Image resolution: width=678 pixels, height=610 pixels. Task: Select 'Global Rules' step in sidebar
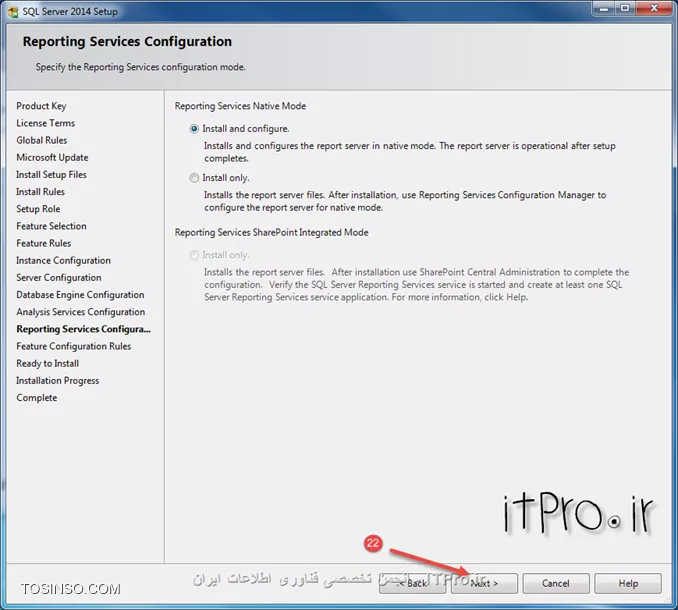pyautogui.click(x=42, y=141)
